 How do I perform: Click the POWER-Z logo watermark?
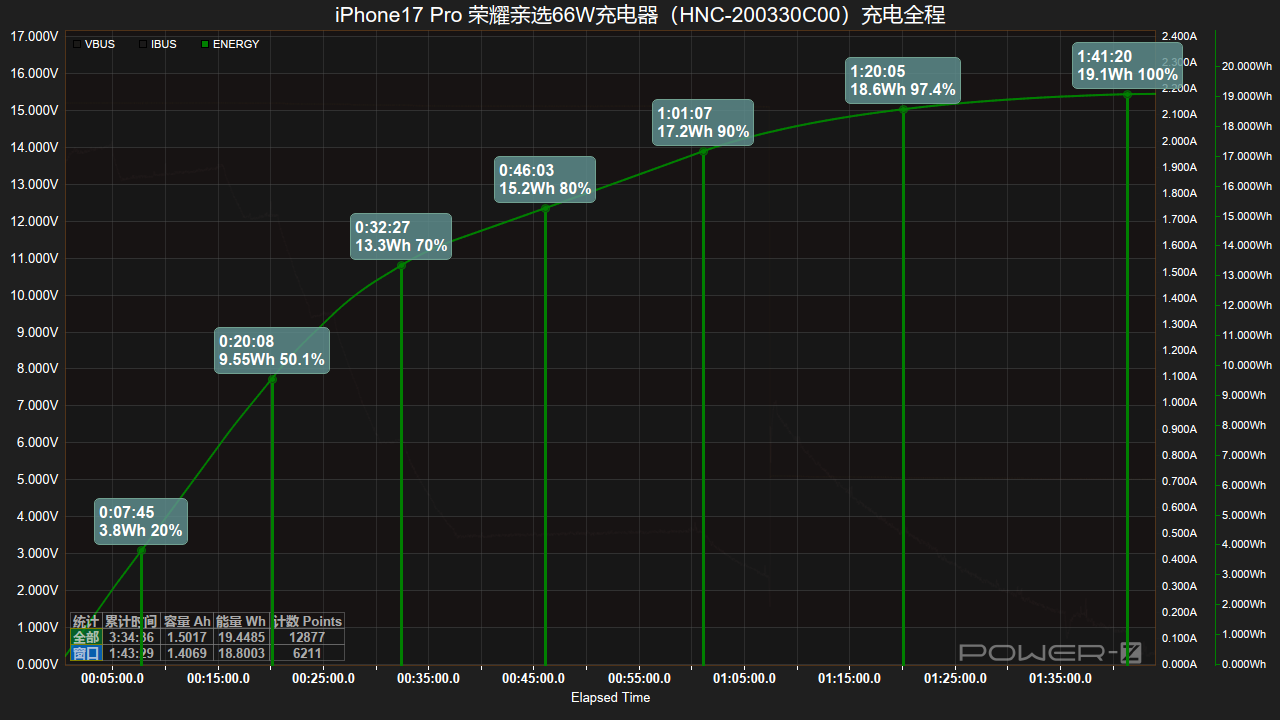click(1049, 653)
